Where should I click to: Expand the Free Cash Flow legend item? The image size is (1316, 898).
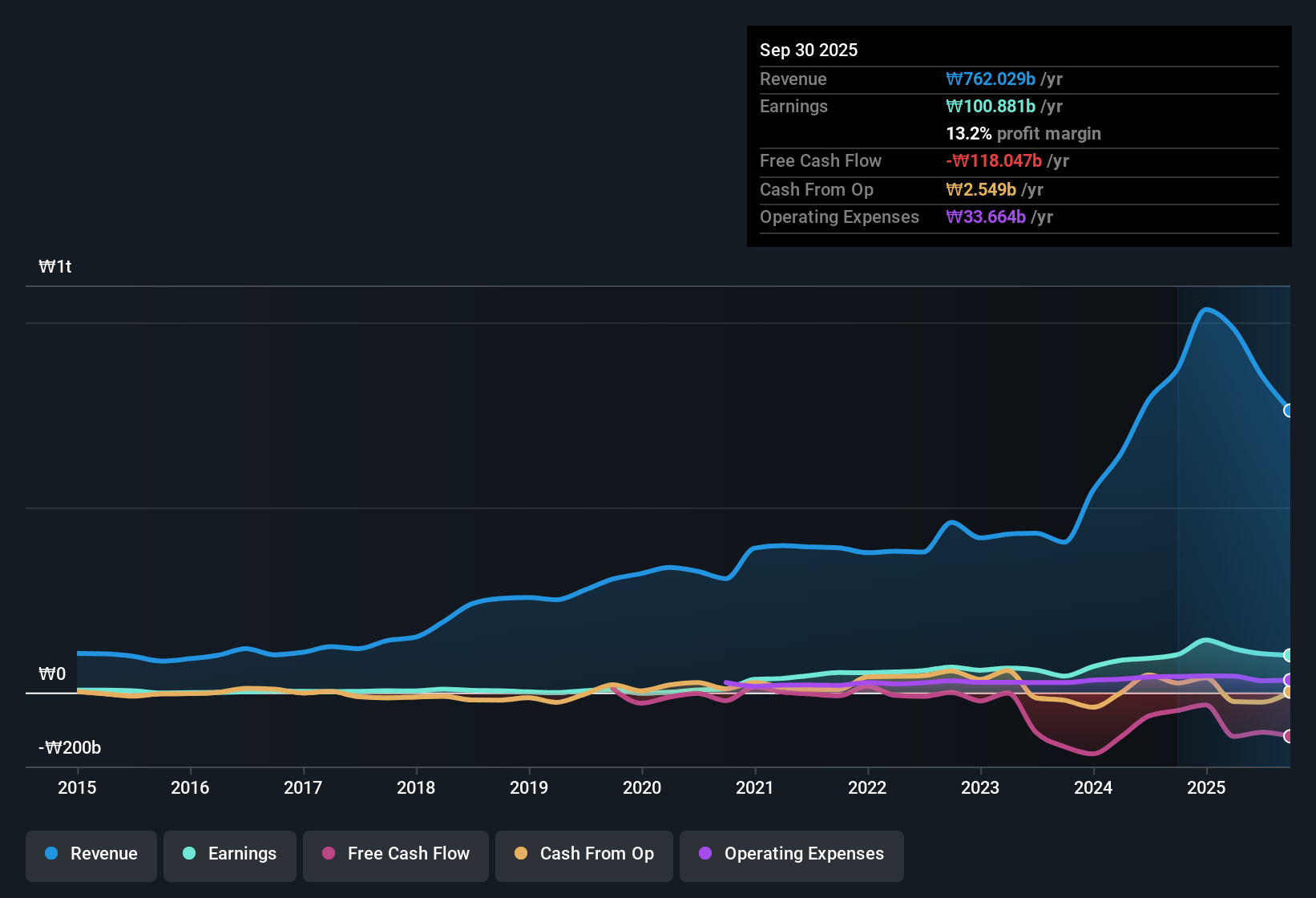(395, 854)
